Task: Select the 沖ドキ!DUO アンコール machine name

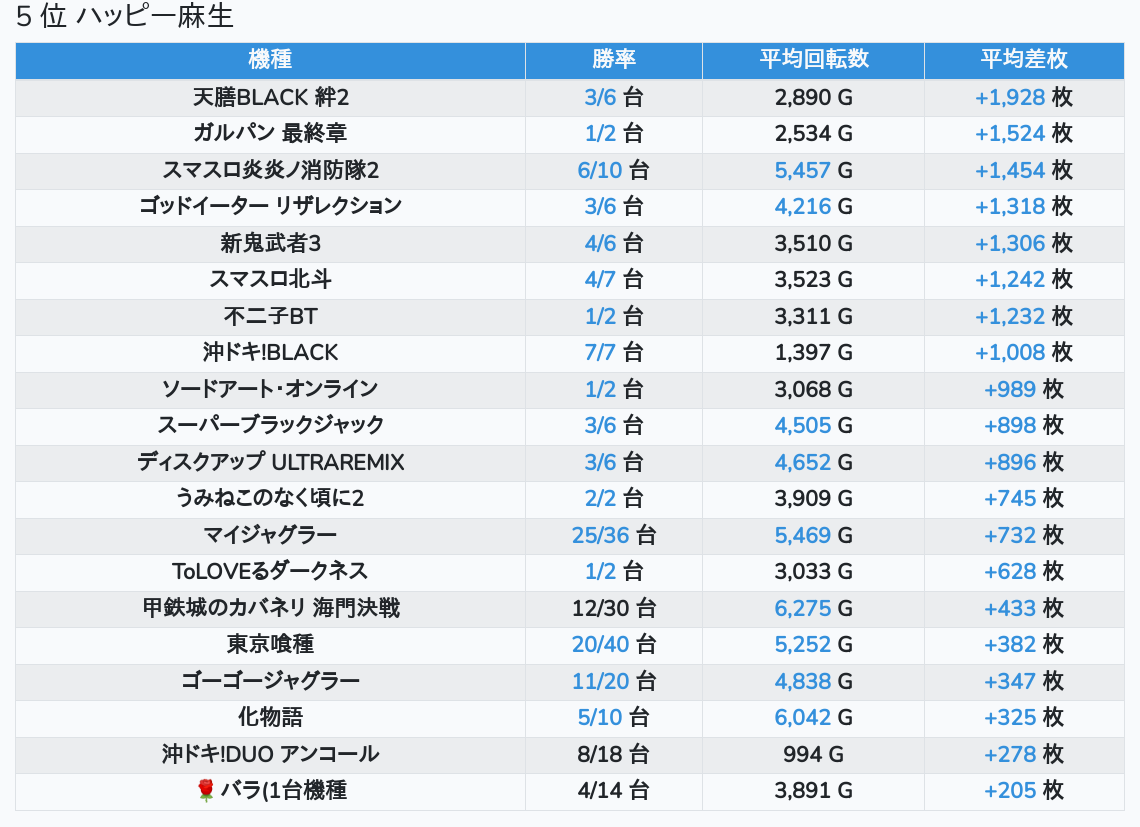Action: pyautogui.click(x=270, y=754)
